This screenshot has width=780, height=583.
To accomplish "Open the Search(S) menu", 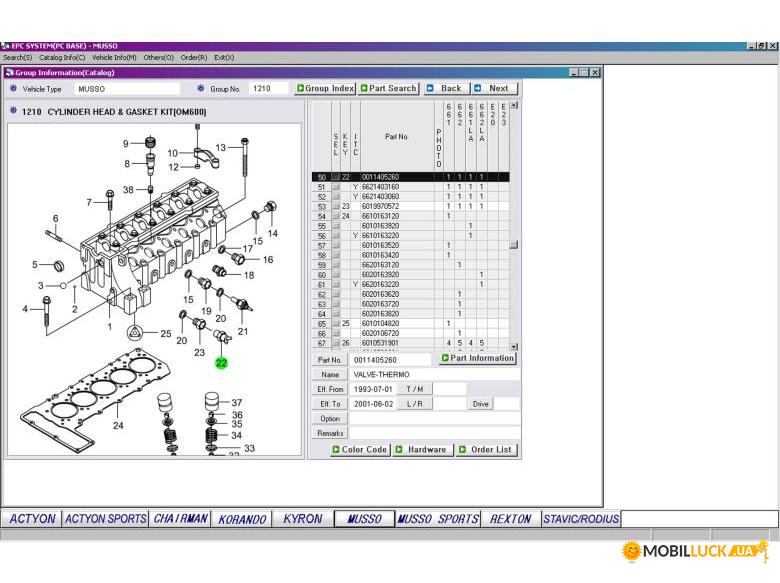I will point(17,58).
